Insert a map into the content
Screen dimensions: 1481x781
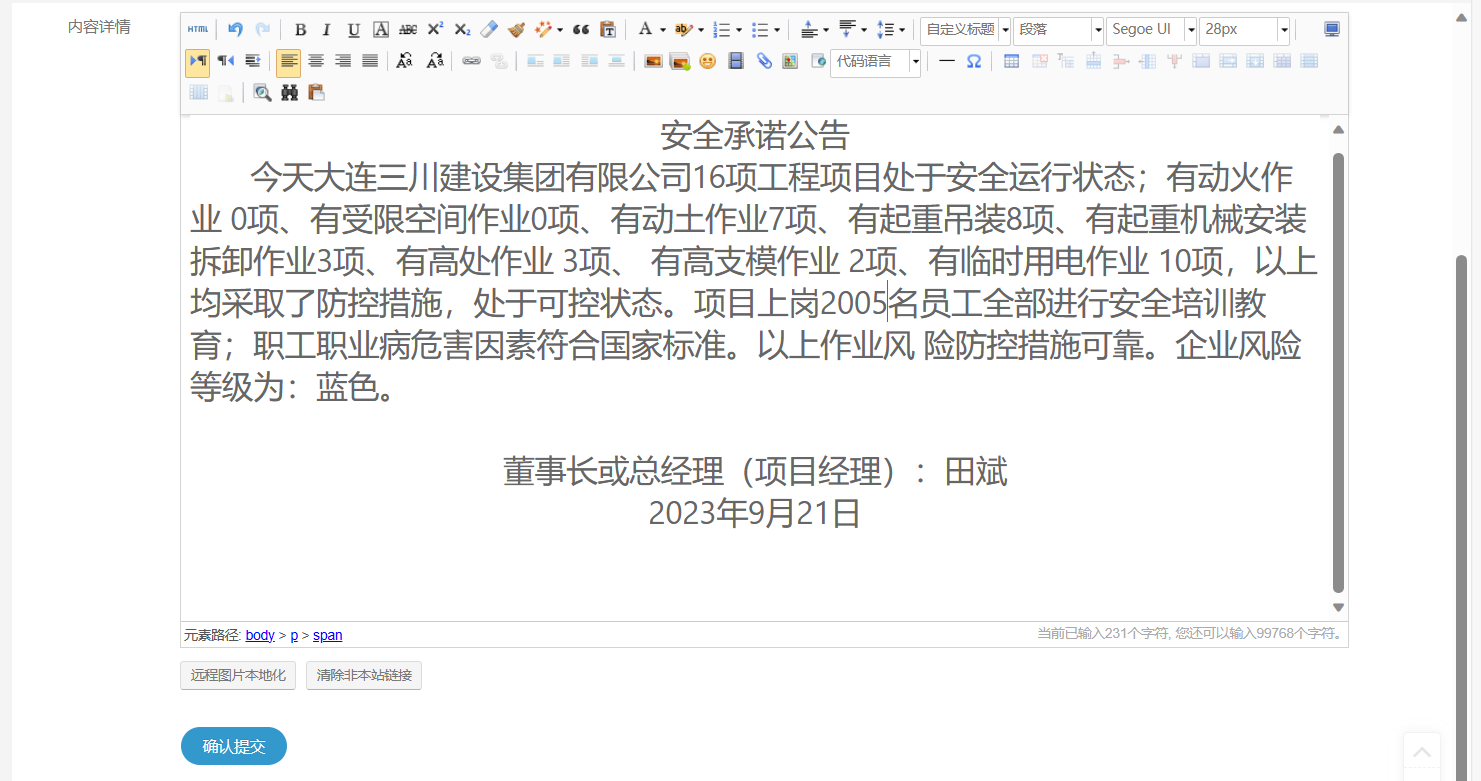coord(790,62)
